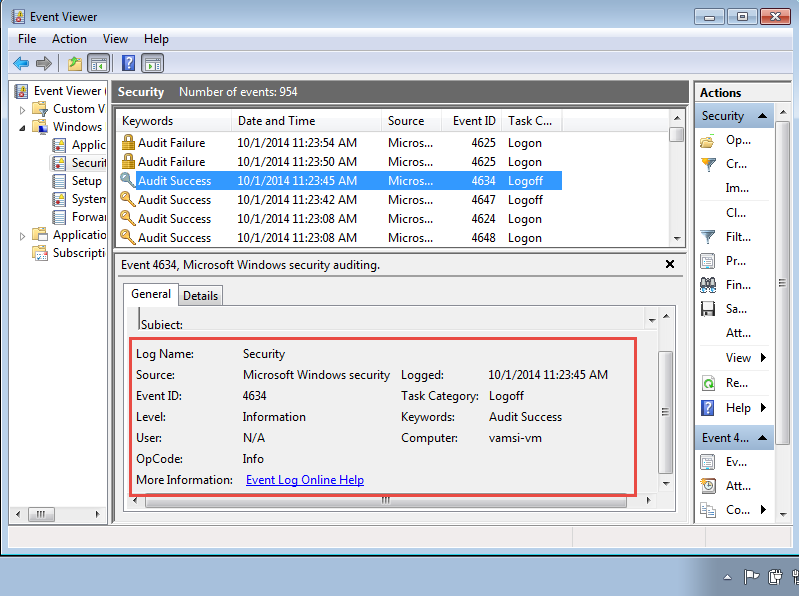The image size is (799, 596).
Task: Expand Applications and Services Logs node
Action: tap(22, 236)
